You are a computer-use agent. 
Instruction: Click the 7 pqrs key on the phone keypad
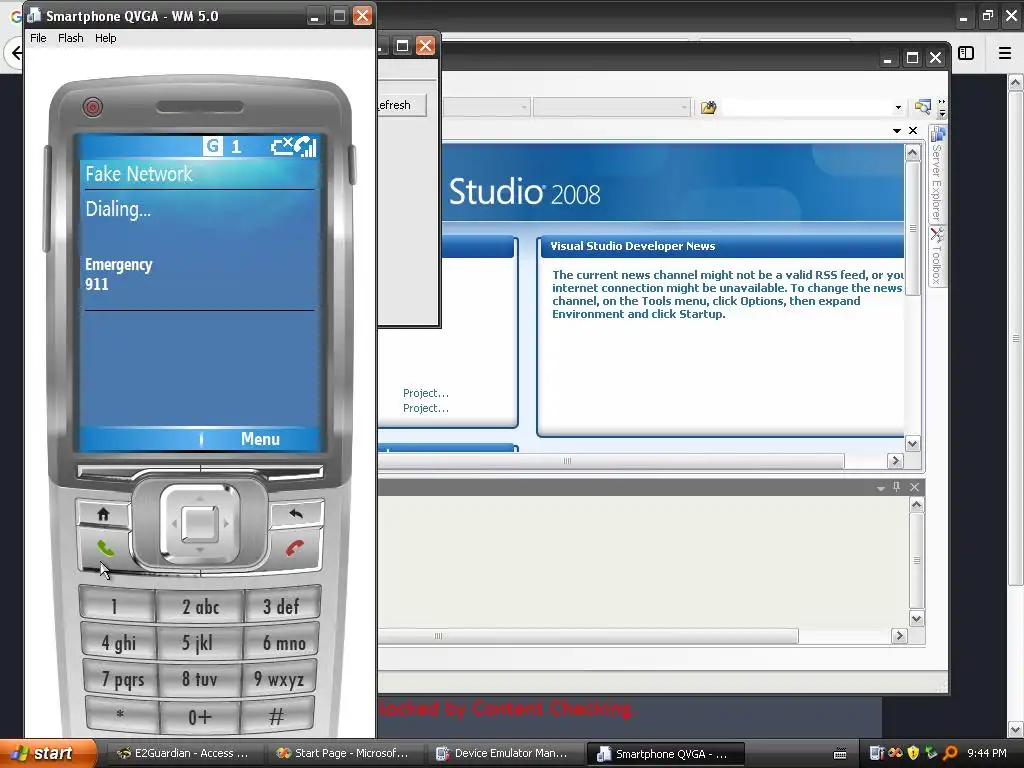(x=121, y=679)
